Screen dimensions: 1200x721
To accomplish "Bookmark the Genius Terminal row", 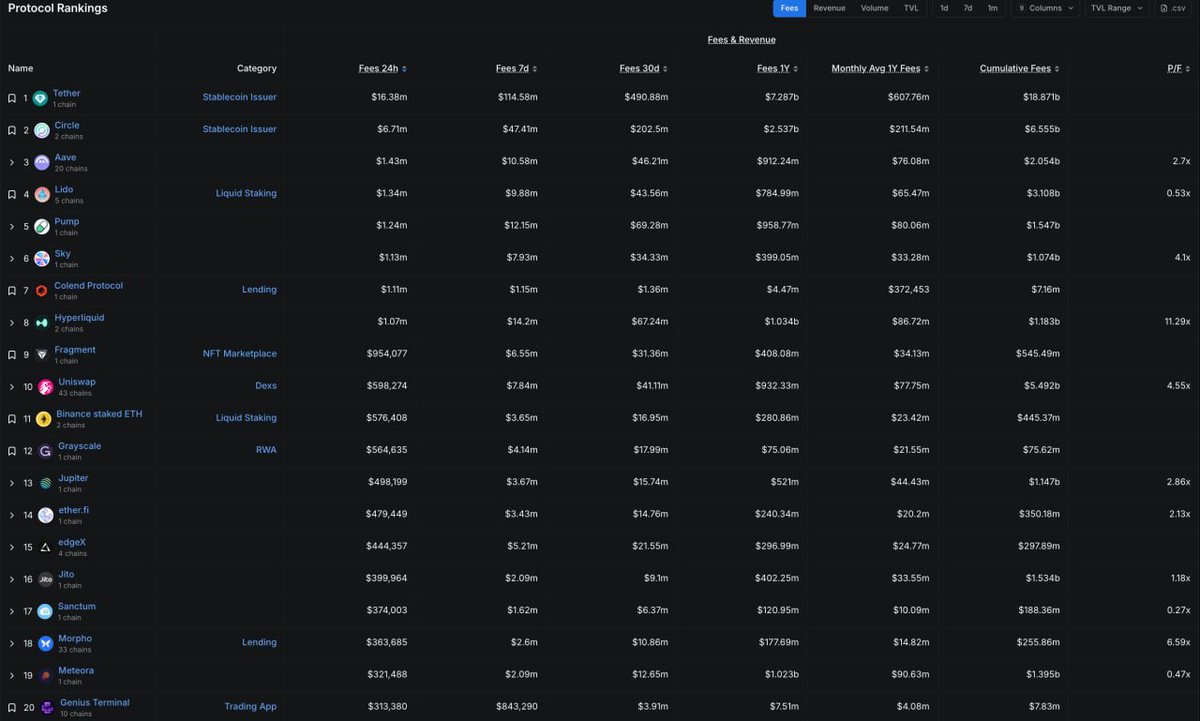I will (x=12, y=708).
